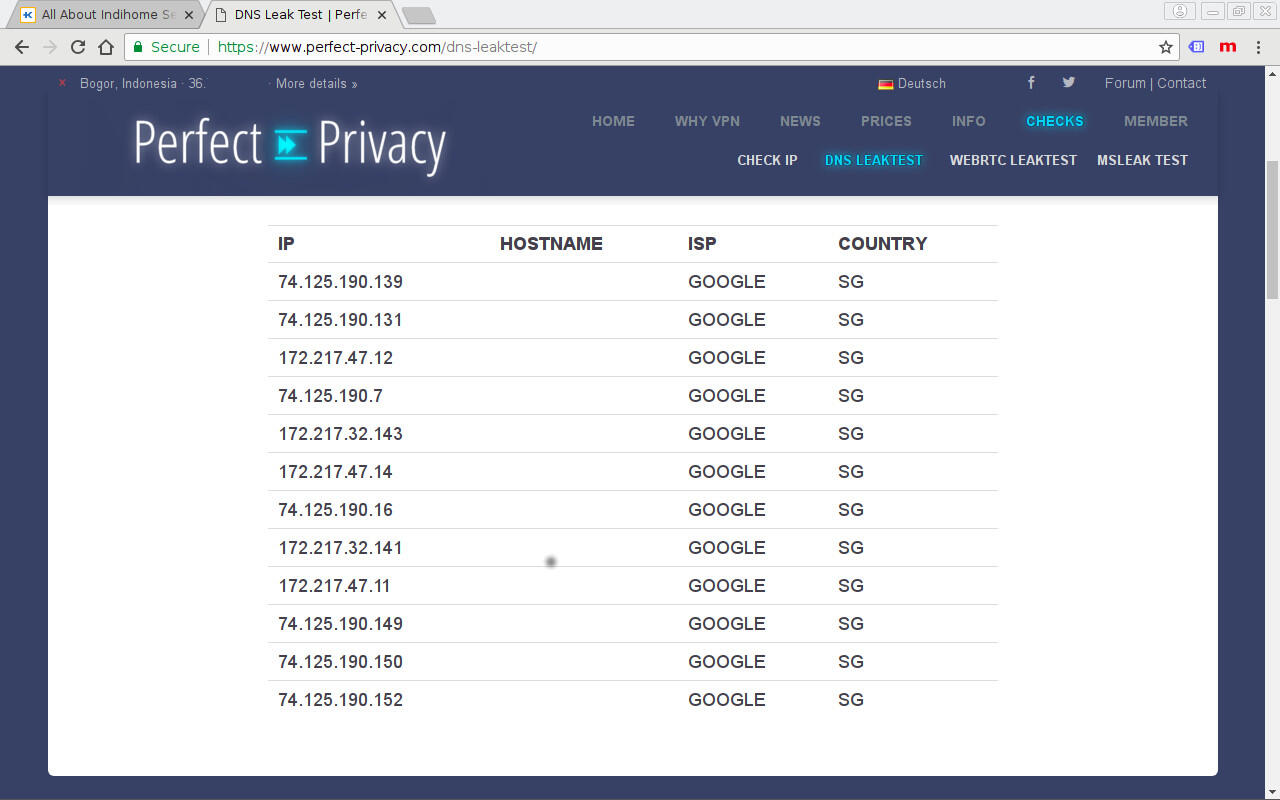Click the ISP column header
Screen dimensions: 1280x800
pos(702,244)
